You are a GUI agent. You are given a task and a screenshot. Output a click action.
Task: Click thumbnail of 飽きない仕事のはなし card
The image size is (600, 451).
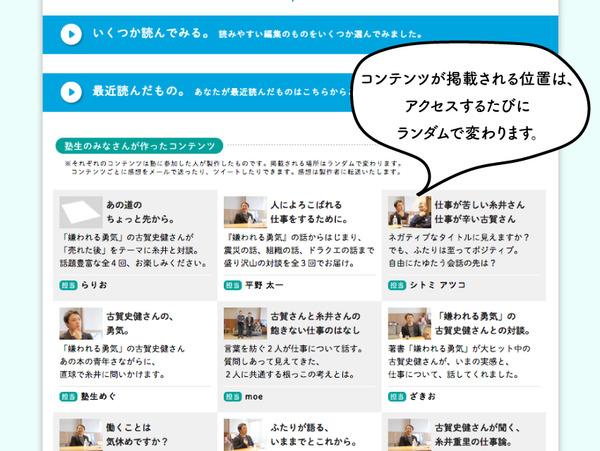240,321
